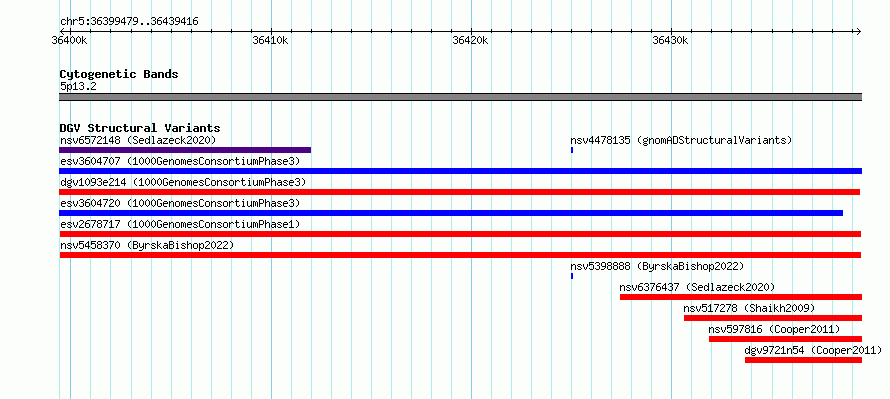Image resolution: width=890 pixels, height=399 pixels.
Task: Click the red nsv597816 variant bar
Action: point(786,339)
